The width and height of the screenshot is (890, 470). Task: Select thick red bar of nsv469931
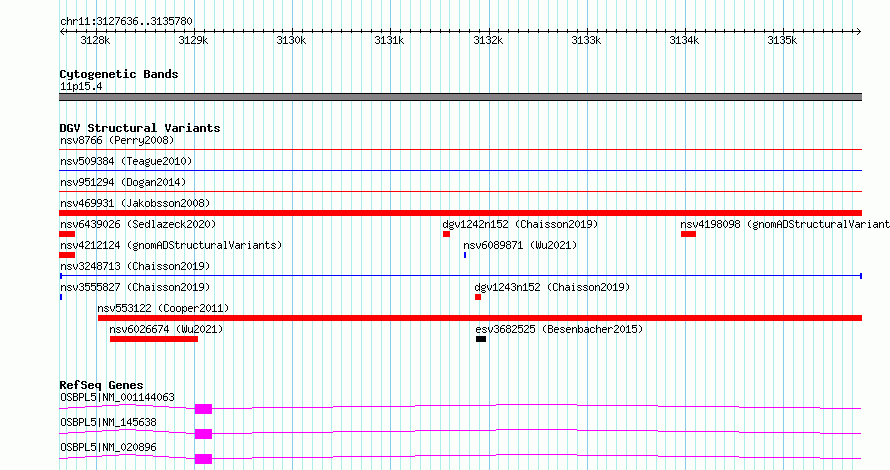[461, 213]
